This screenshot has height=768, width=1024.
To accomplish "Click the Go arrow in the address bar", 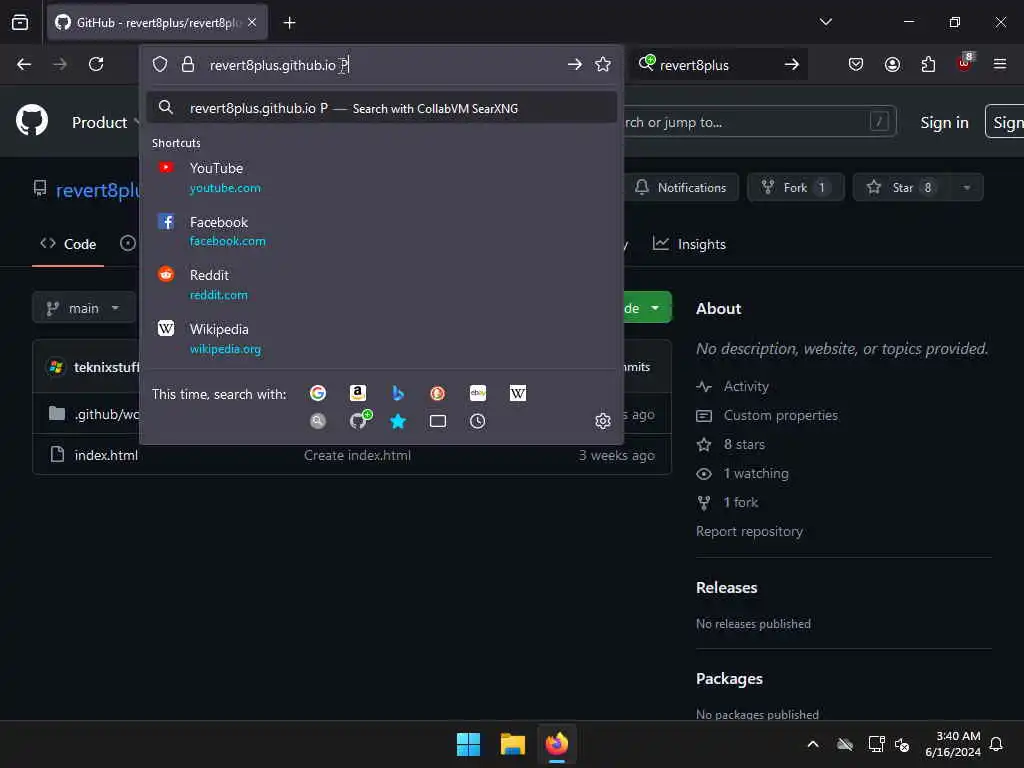I will pos(575,64).
